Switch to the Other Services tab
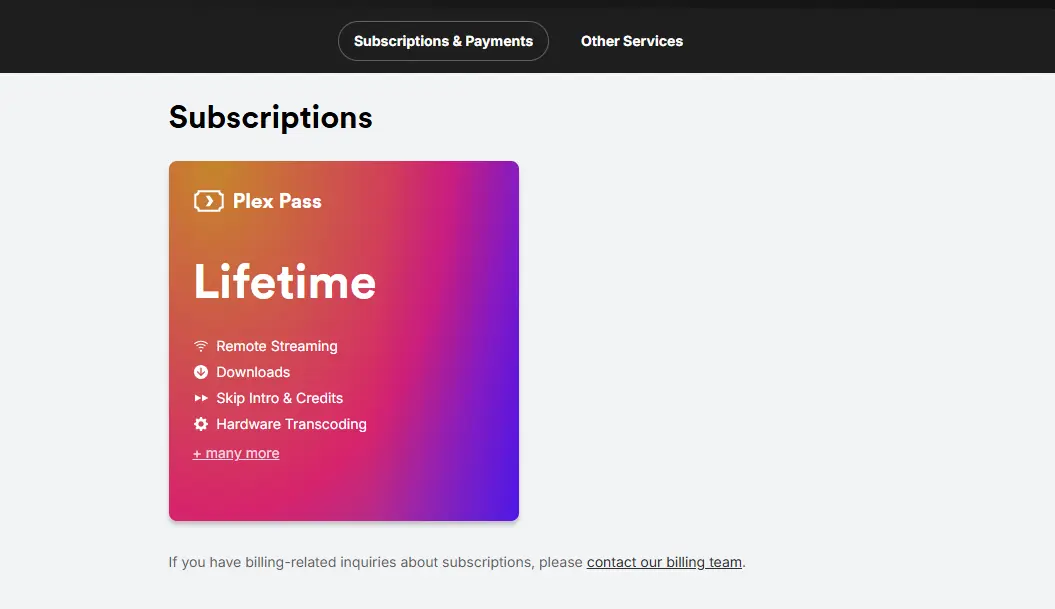The height and width of the screenshot is (609, 1055). pos(632,41)
